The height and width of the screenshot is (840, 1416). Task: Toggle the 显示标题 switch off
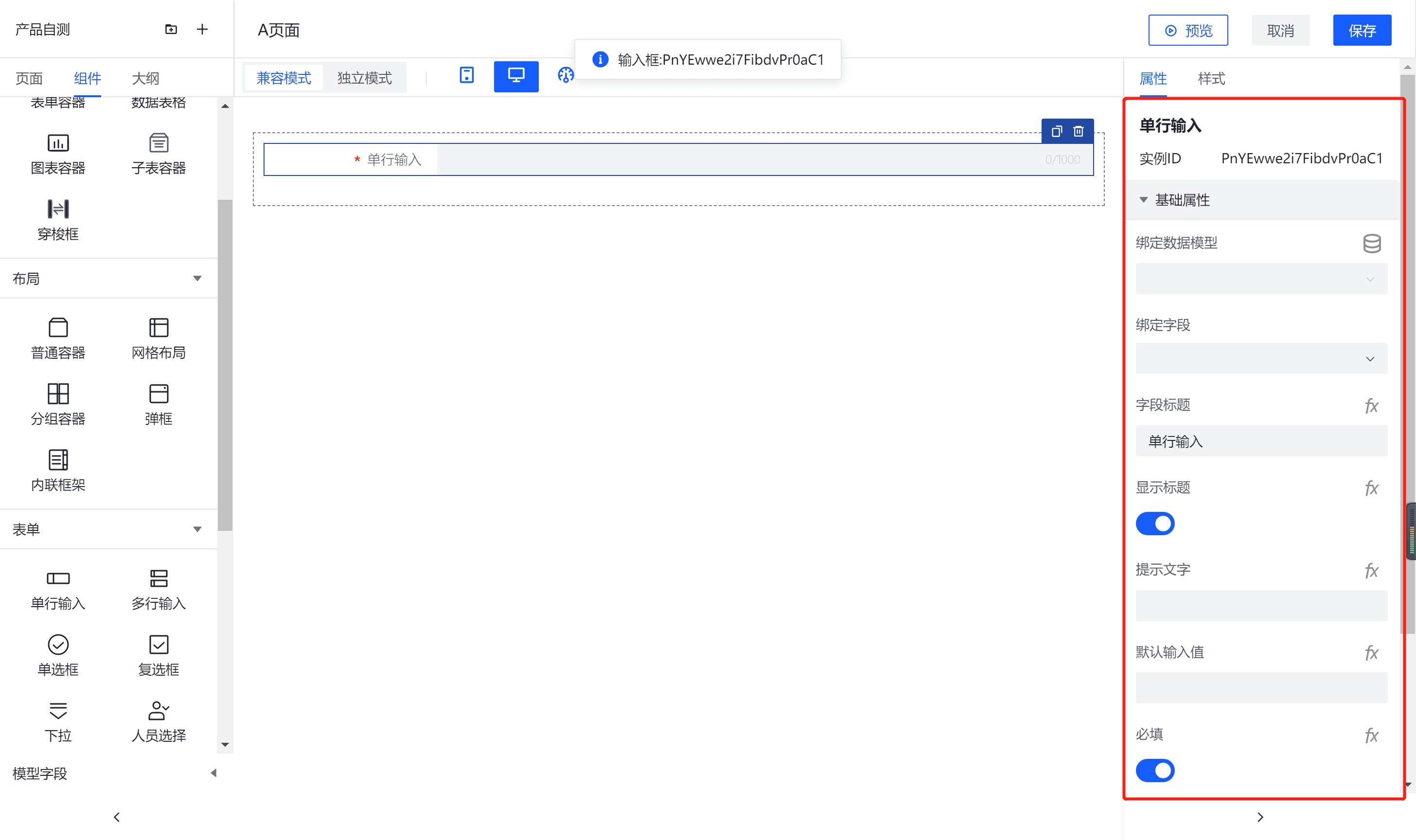tap(1155, 524)
